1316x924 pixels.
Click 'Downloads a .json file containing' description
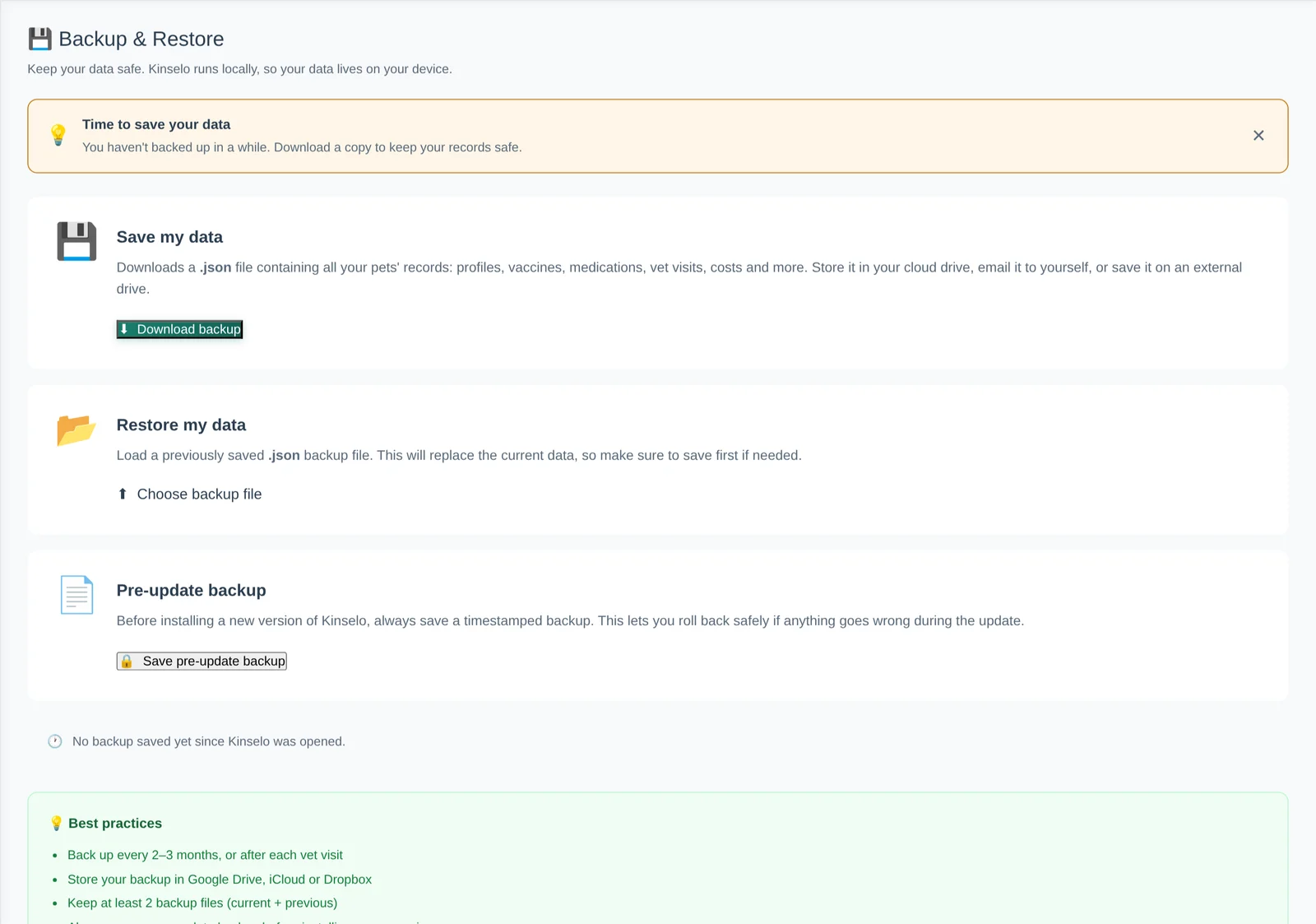[679, 278]
